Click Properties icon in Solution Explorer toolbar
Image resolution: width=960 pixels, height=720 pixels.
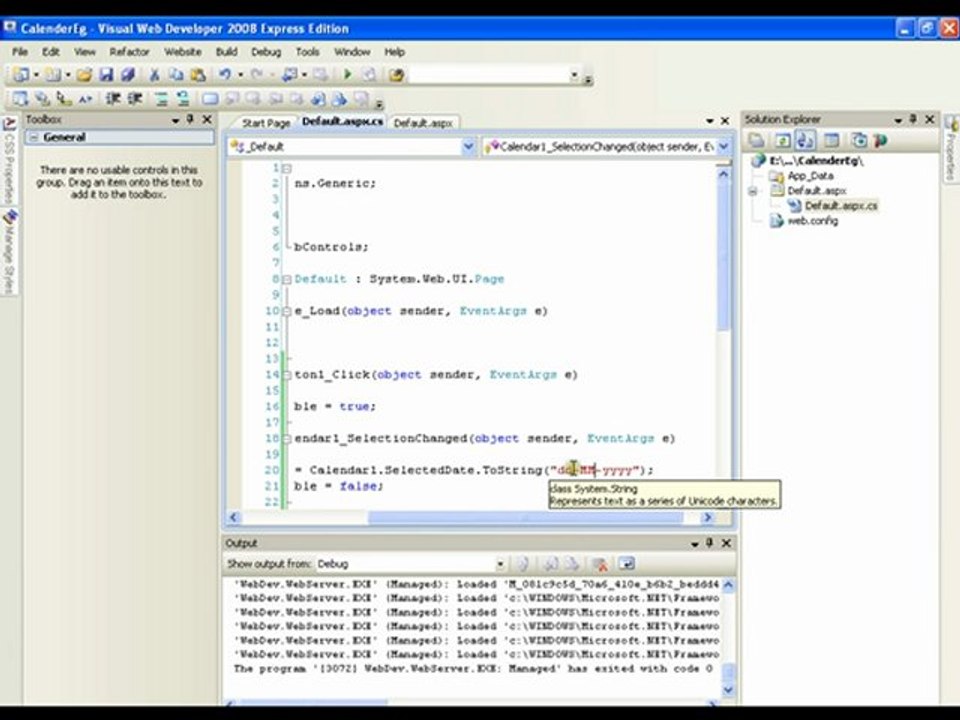click(x=756, y=141)
